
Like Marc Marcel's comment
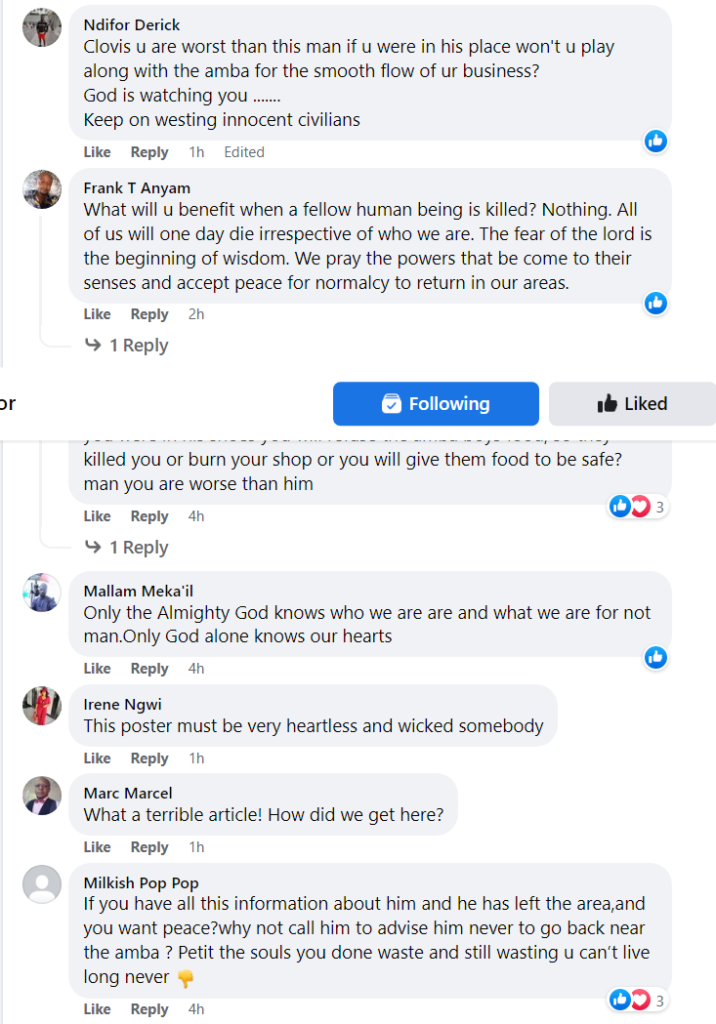point(97,847)
